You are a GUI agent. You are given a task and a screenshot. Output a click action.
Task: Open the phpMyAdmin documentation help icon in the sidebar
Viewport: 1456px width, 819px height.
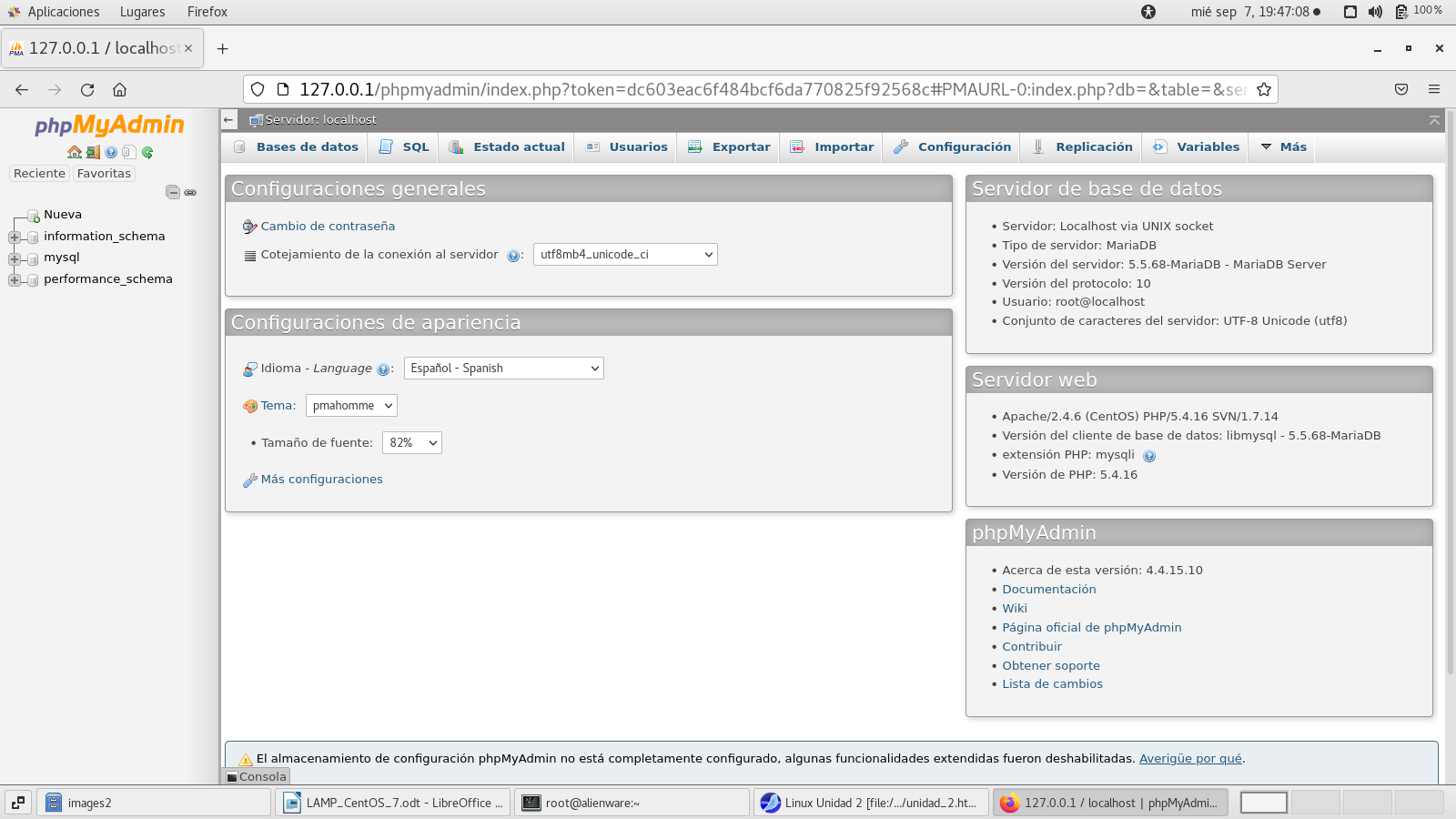pos(111,153)
